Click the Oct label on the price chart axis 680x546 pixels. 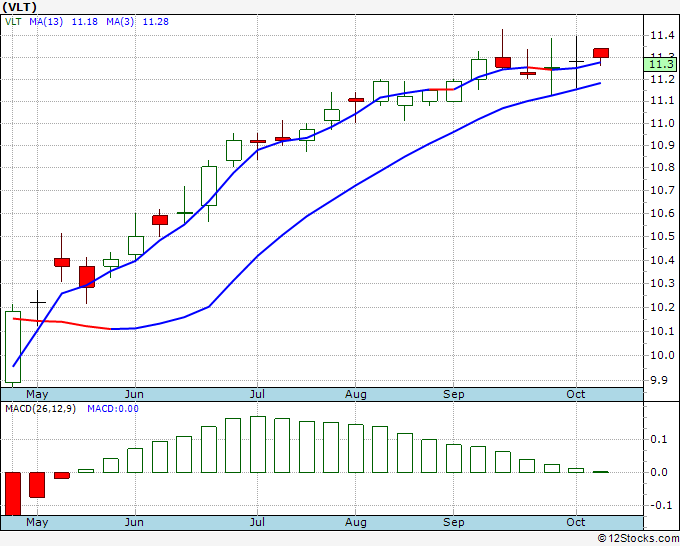(576, 394)
